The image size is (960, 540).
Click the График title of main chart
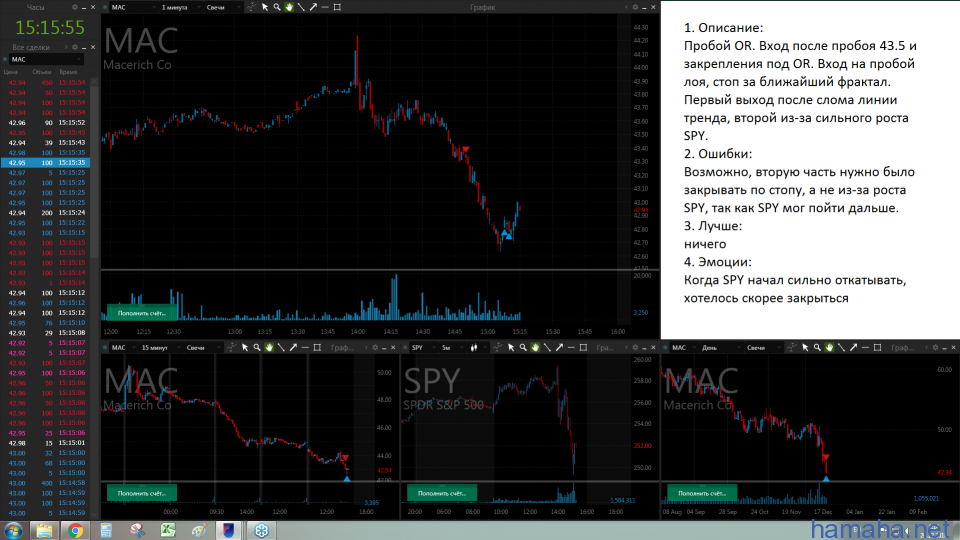click(x=482, y=7)
